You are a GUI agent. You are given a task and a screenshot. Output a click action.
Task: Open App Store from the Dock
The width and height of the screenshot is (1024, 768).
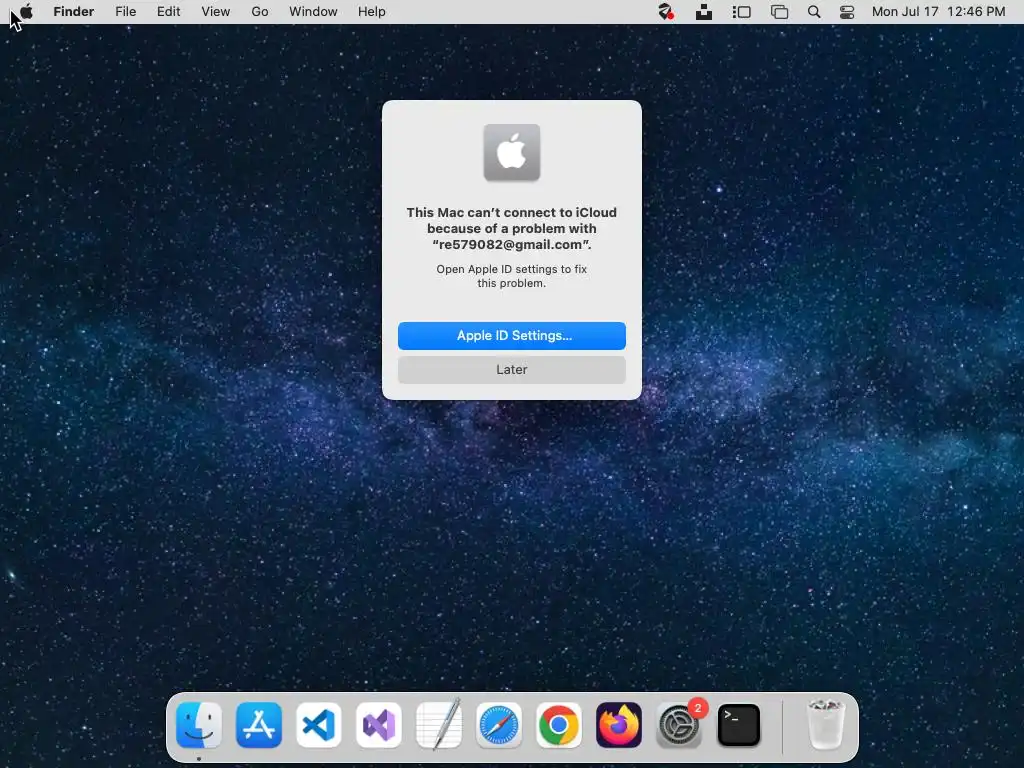pos(259,725)
